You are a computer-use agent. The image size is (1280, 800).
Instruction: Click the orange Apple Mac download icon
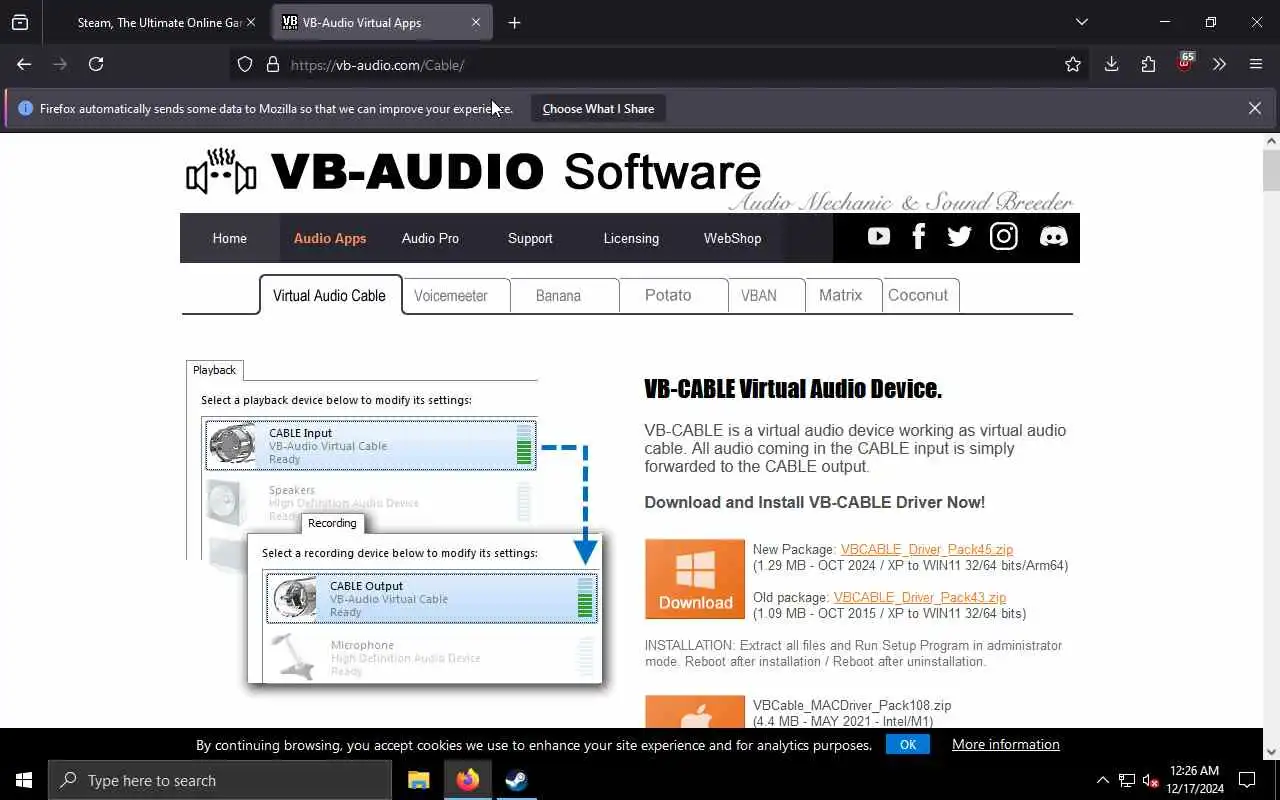pyautogui.click(x=695, y=712)
